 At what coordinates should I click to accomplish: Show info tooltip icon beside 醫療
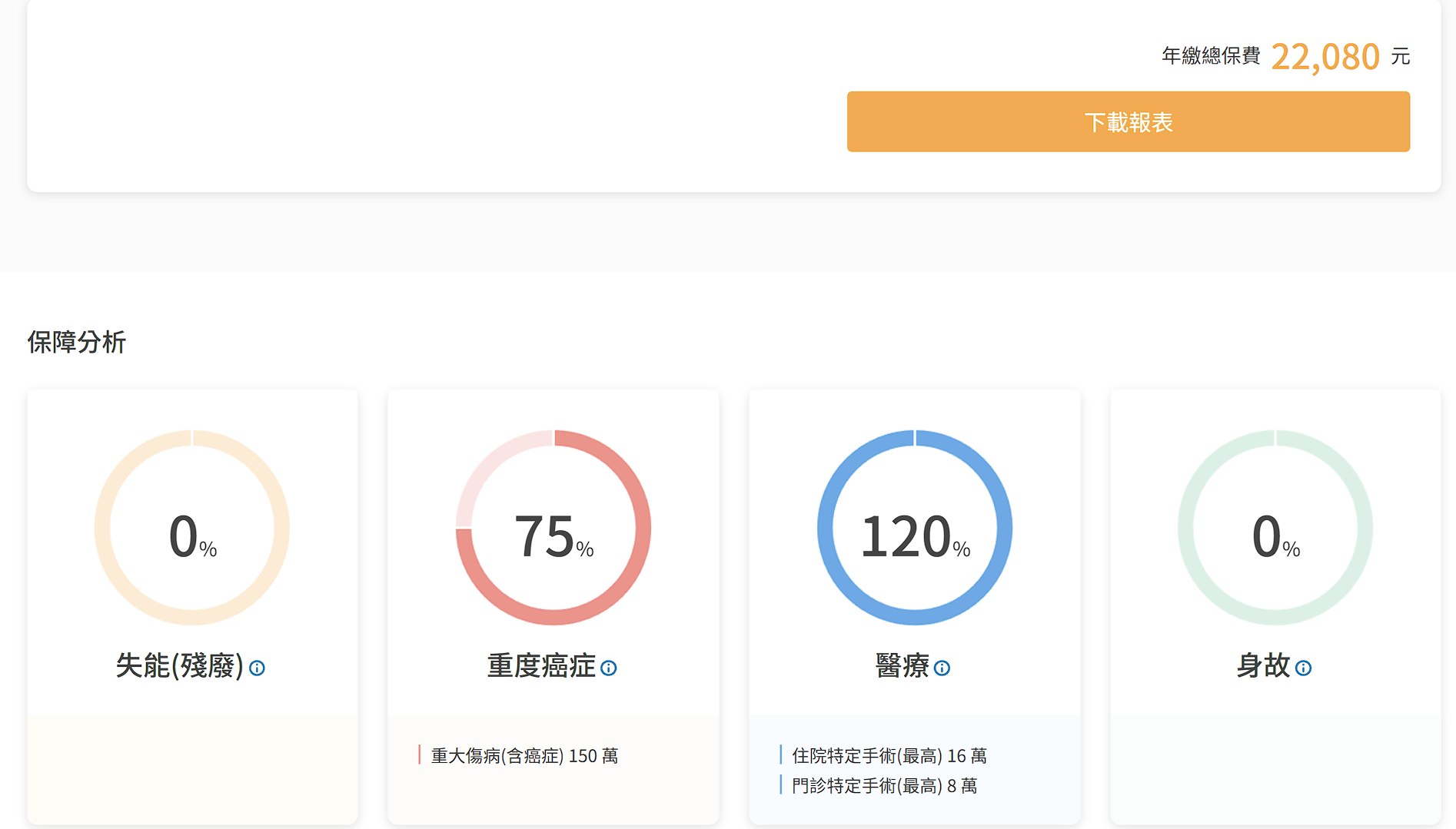coord(942,668)
